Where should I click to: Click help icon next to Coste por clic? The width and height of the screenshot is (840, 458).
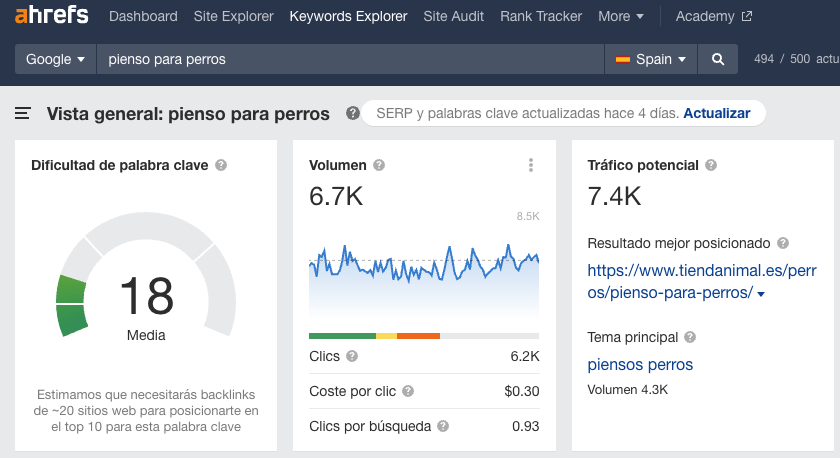pyautogui.click(x=408, y=391)
